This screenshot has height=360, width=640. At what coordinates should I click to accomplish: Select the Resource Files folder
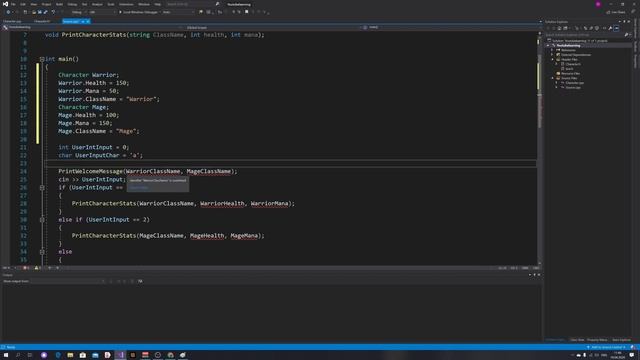pyautogui.click(x=570, y=73)
